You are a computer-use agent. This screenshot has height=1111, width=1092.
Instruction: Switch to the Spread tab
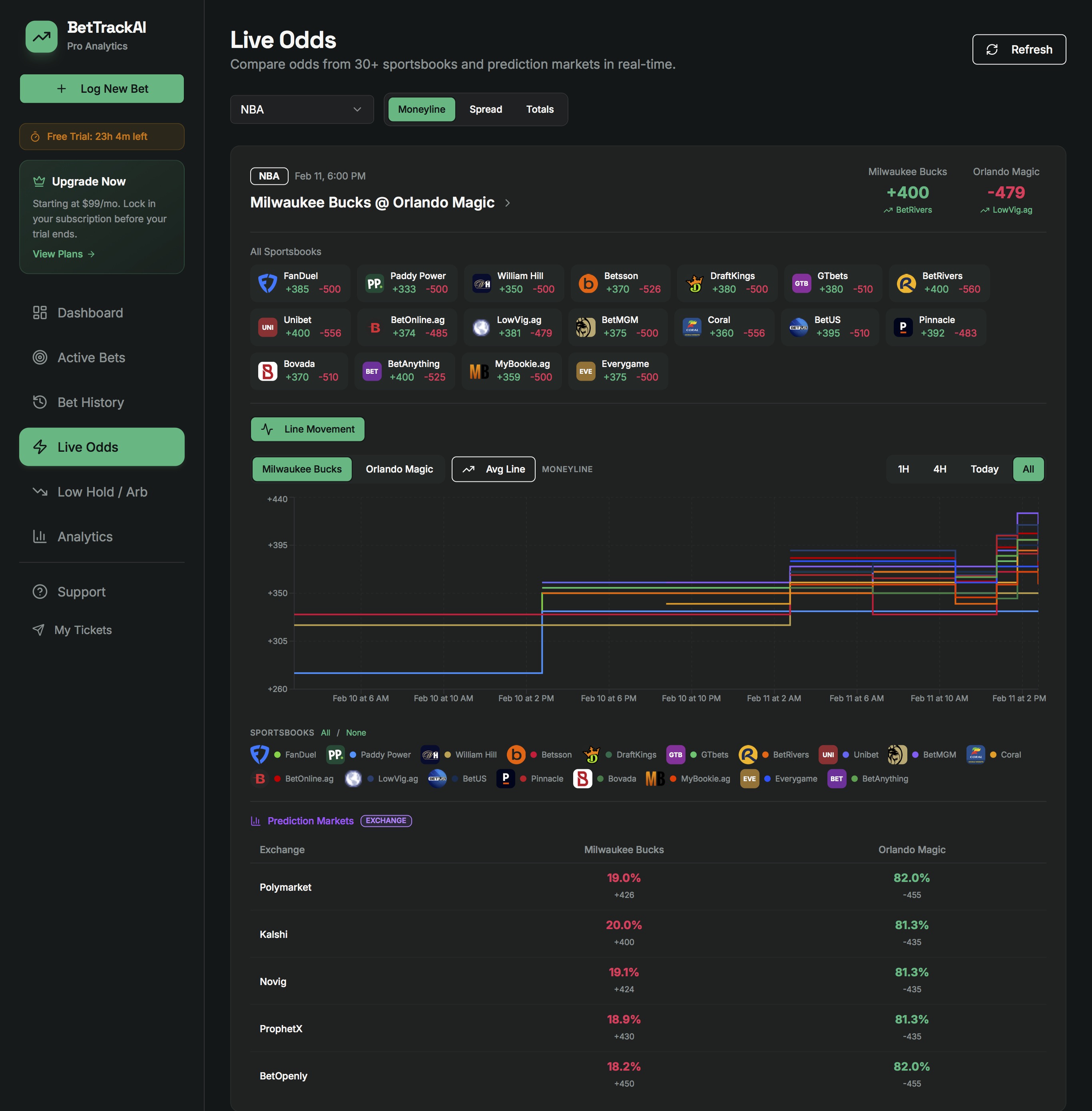[485, 110]
